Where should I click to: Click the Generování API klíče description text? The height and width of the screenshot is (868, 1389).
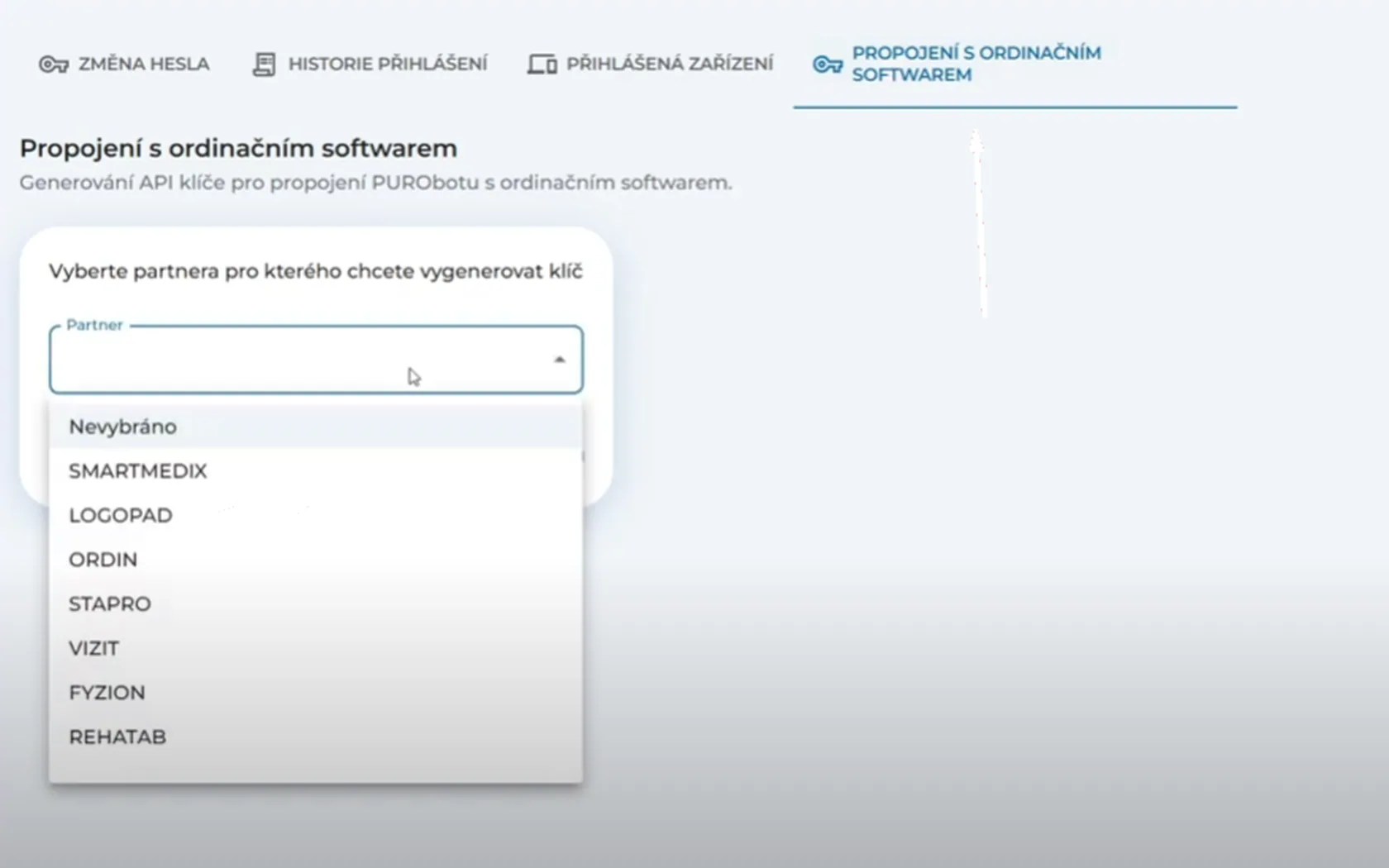point(375,183)
